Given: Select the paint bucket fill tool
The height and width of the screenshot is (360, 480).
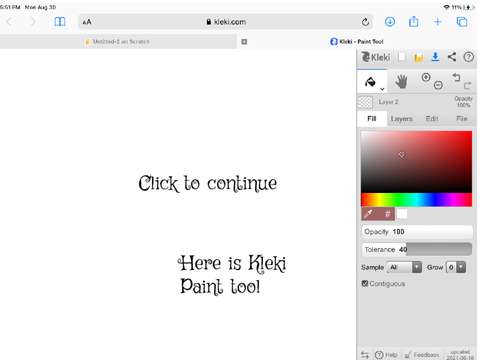Looking at the screenshot, I should [370, 82].
